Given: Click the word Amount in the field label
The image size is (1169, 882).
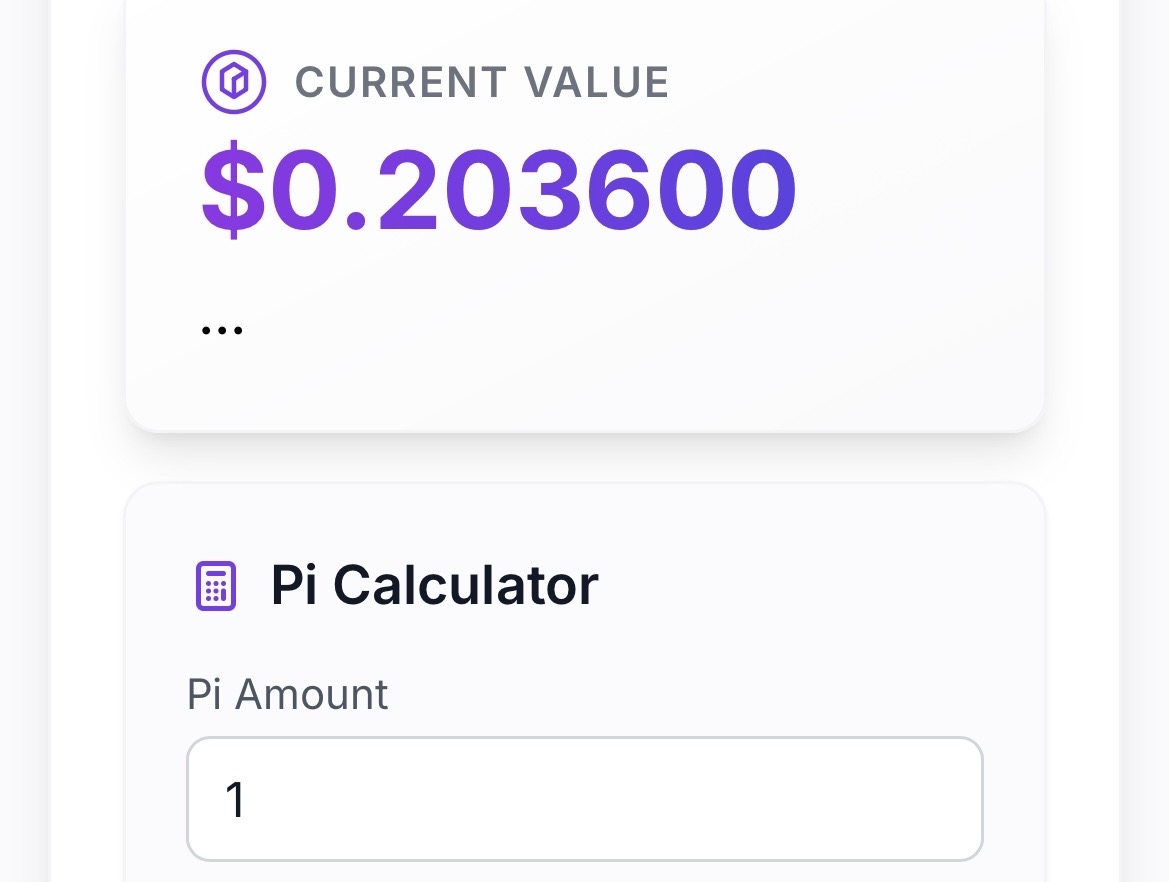Looking at the screenshot, I should click(311, 694).
